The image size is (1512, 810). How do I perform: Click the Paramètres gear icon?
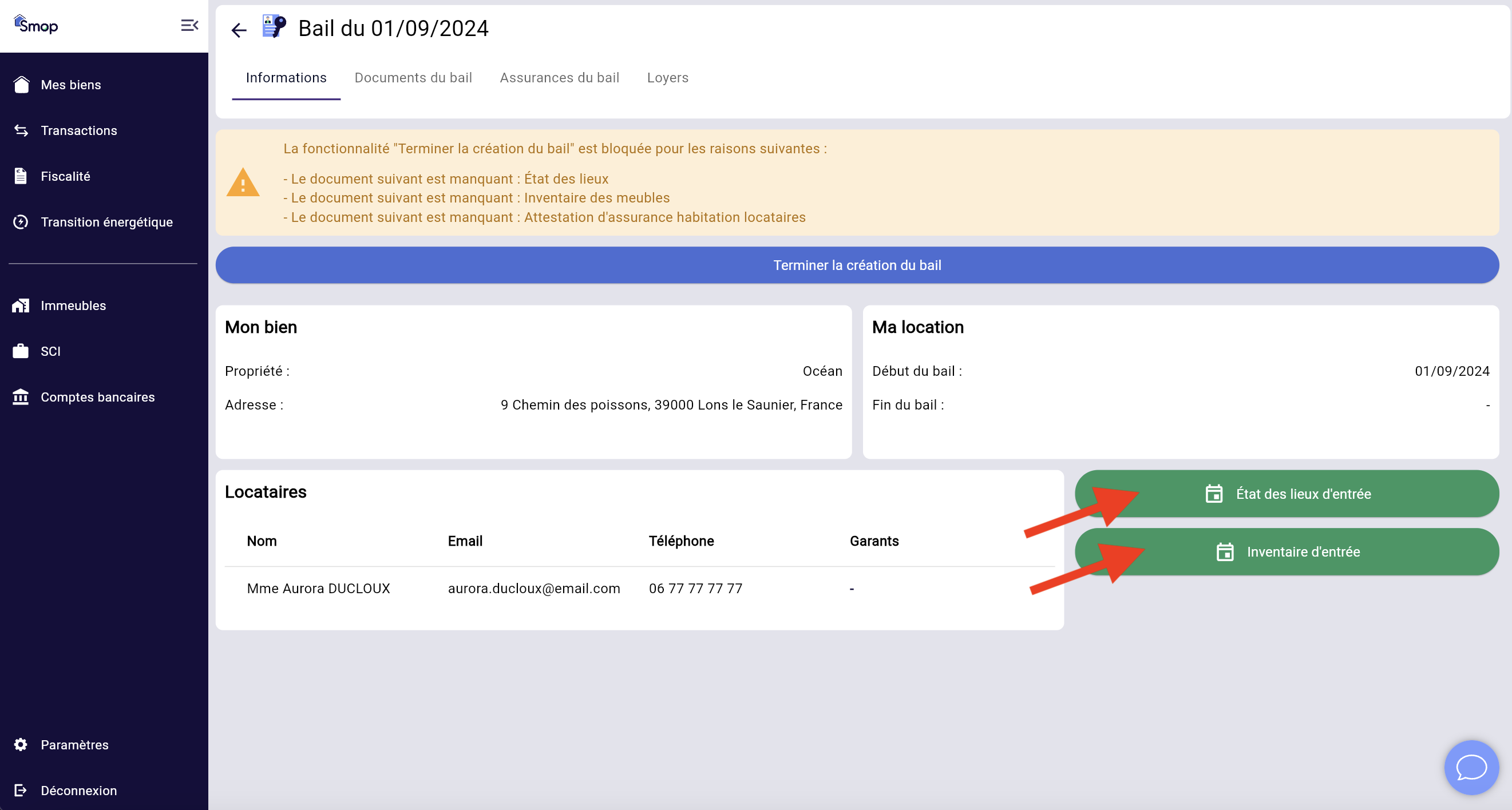21,745
